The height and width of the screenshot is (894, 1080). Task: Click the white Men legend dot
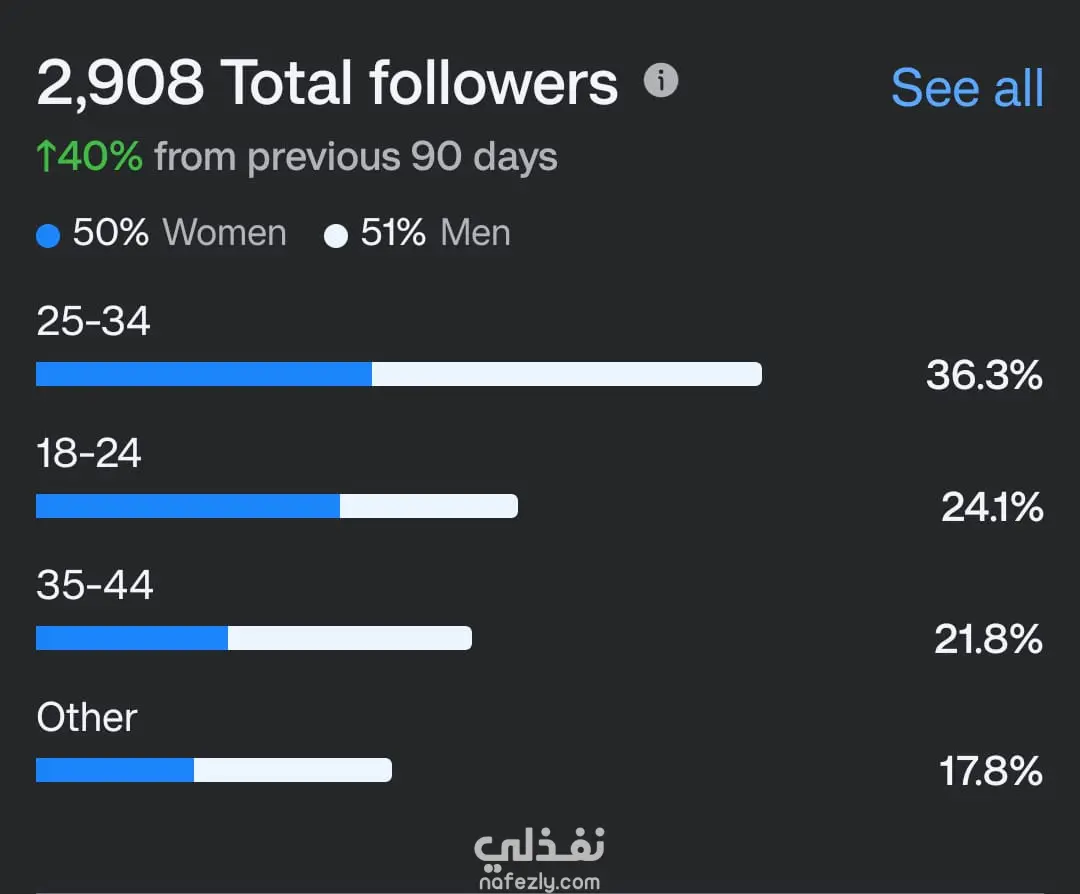point(336,236)
